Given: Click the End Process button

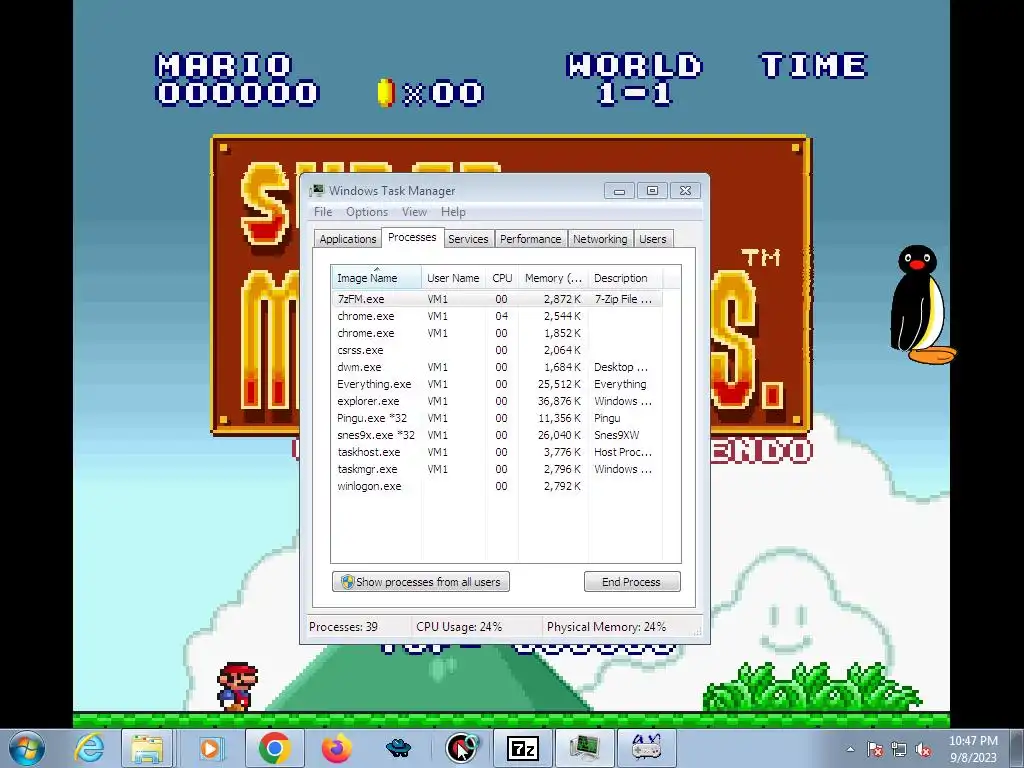Looking at the screenshot, I should [x=632, y=581].
